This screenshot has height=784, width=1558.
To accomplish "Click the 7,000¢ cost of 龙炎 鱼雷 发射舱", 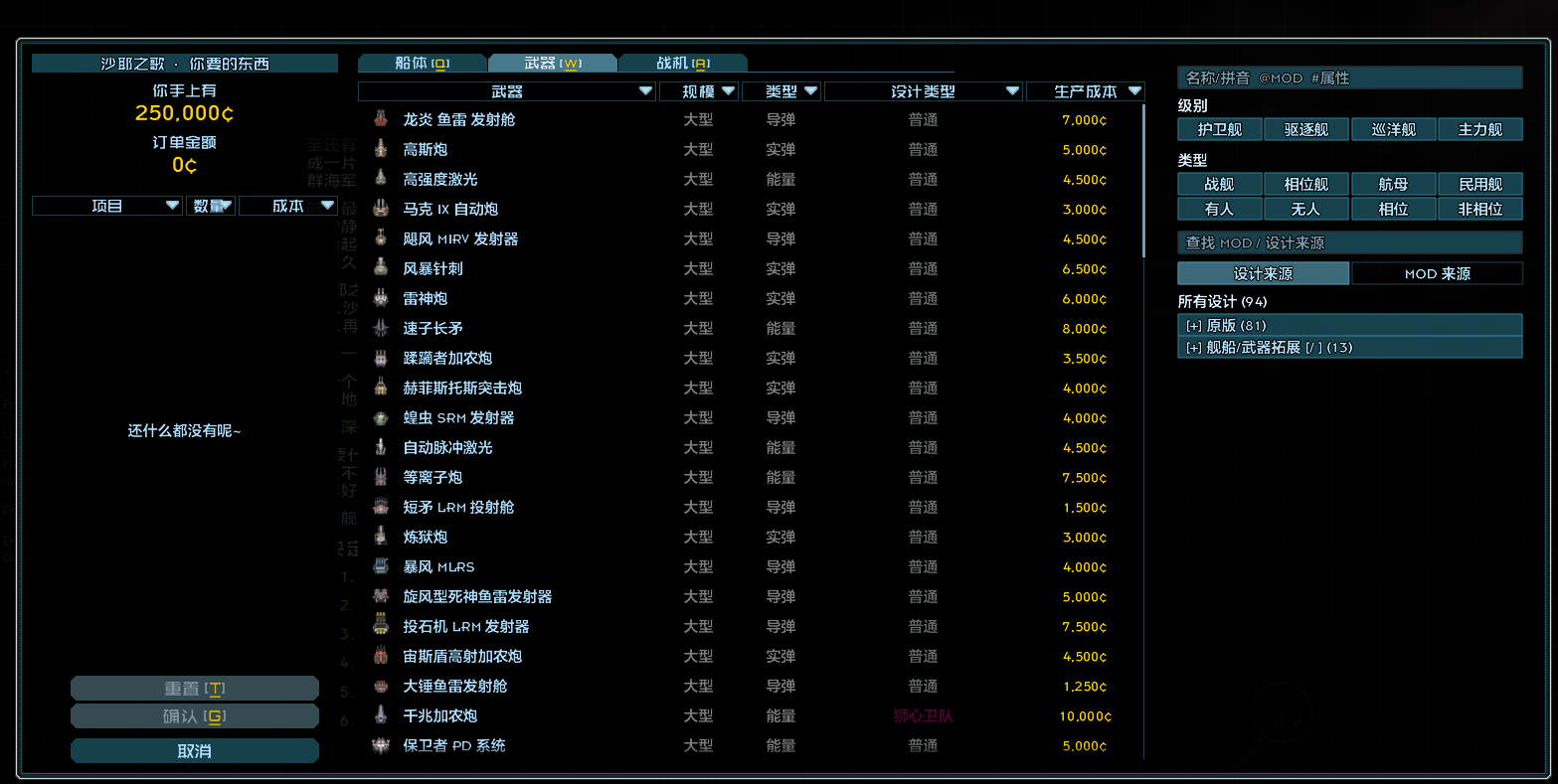I will (x=1085, y=119).
